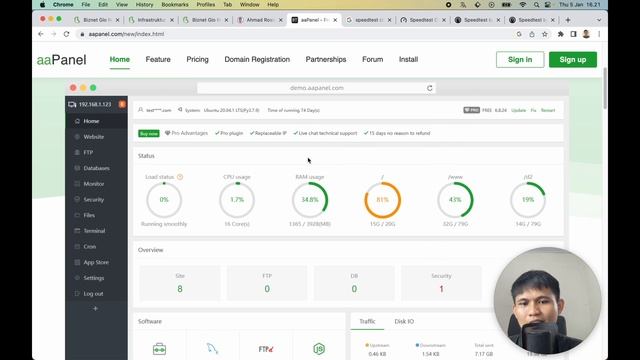Switch to the Disk IO tab

click(x=404, y=322)
